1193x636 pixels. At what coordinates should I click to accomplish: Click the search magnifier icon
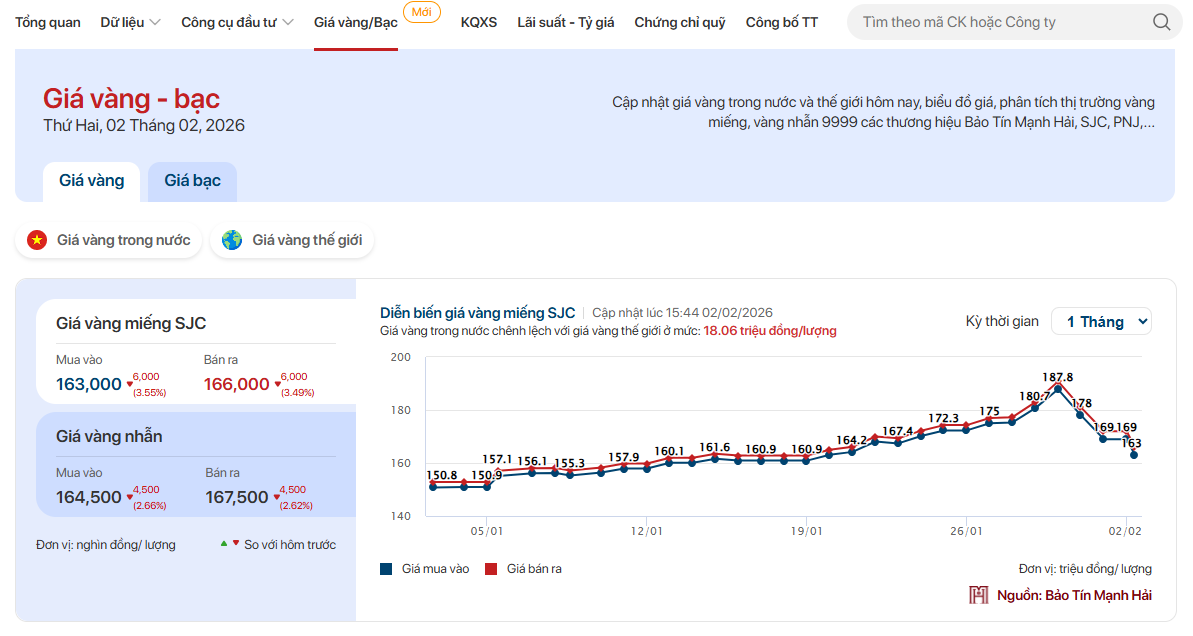(1161, 22)
